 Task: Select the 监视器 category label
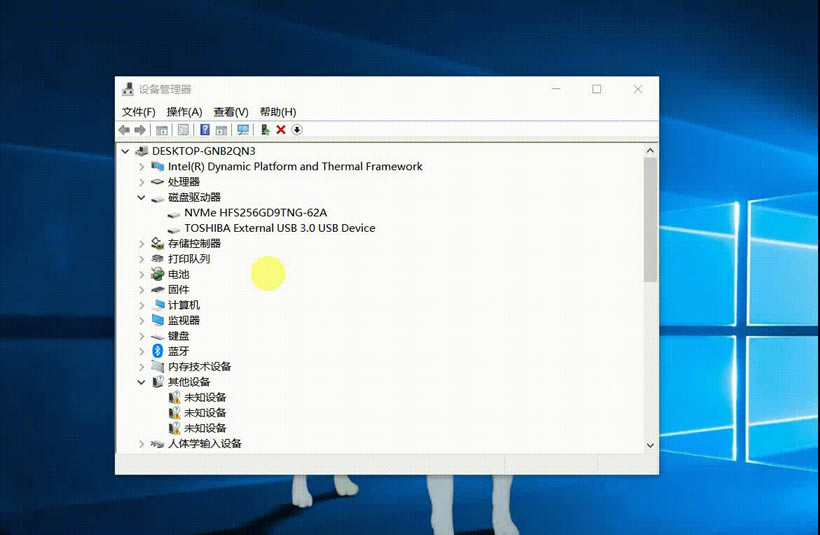click(184, 321)
